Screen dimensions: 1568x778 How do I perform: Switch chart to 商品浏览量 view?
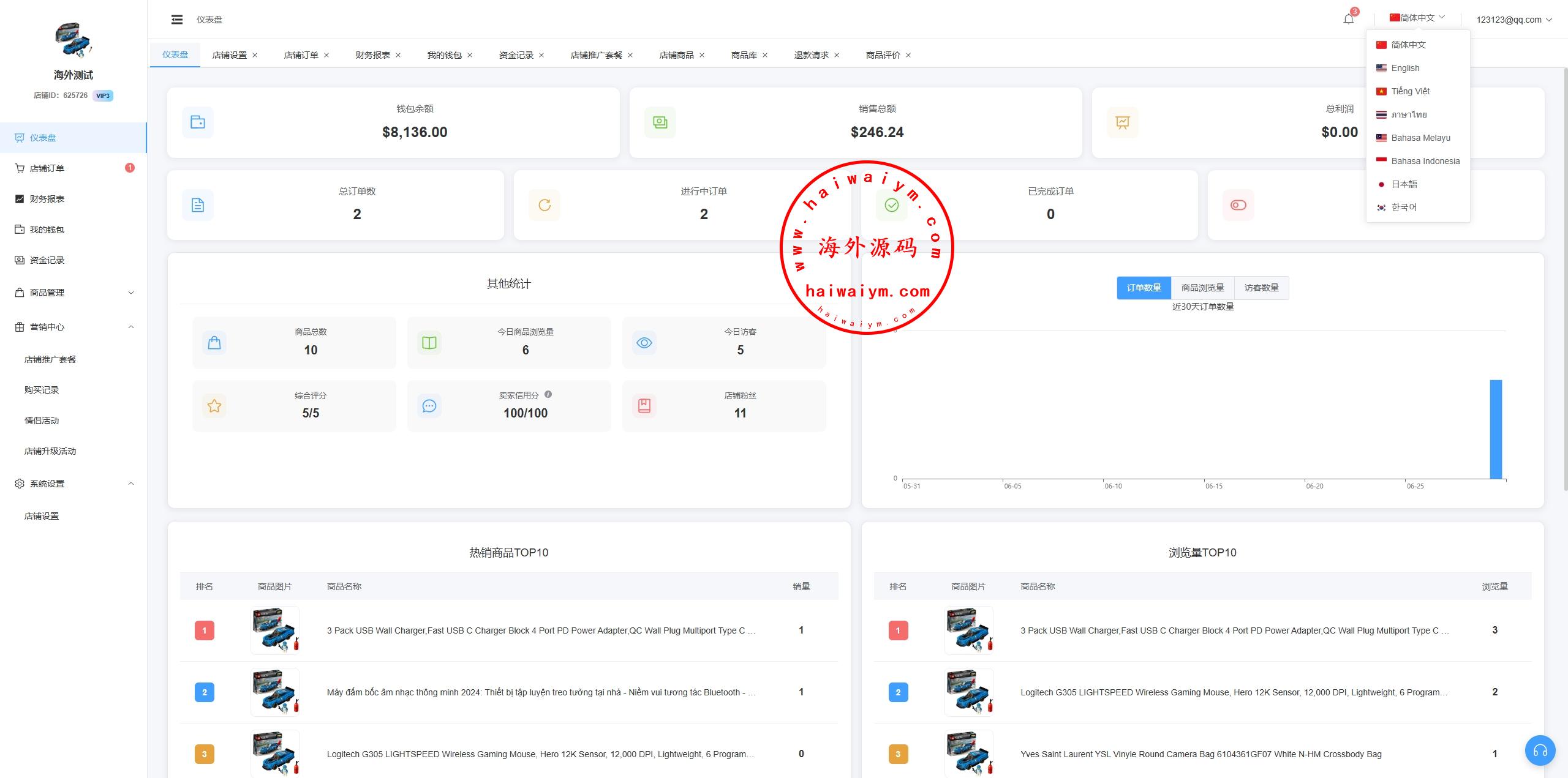(1202, 288)
